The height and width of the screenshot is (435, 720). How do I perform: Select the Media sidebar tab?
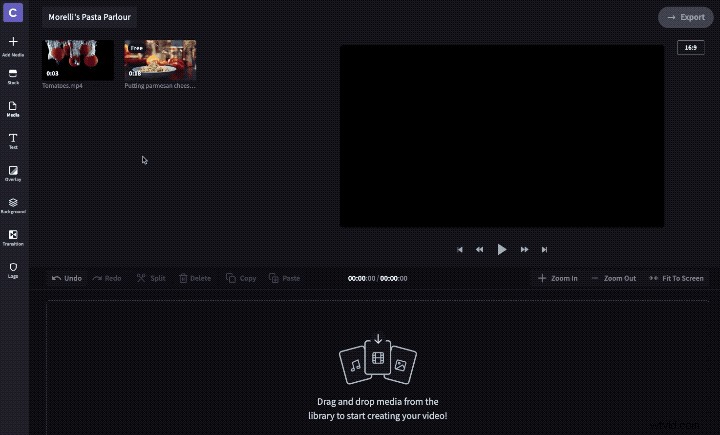[x=13, y=109]
